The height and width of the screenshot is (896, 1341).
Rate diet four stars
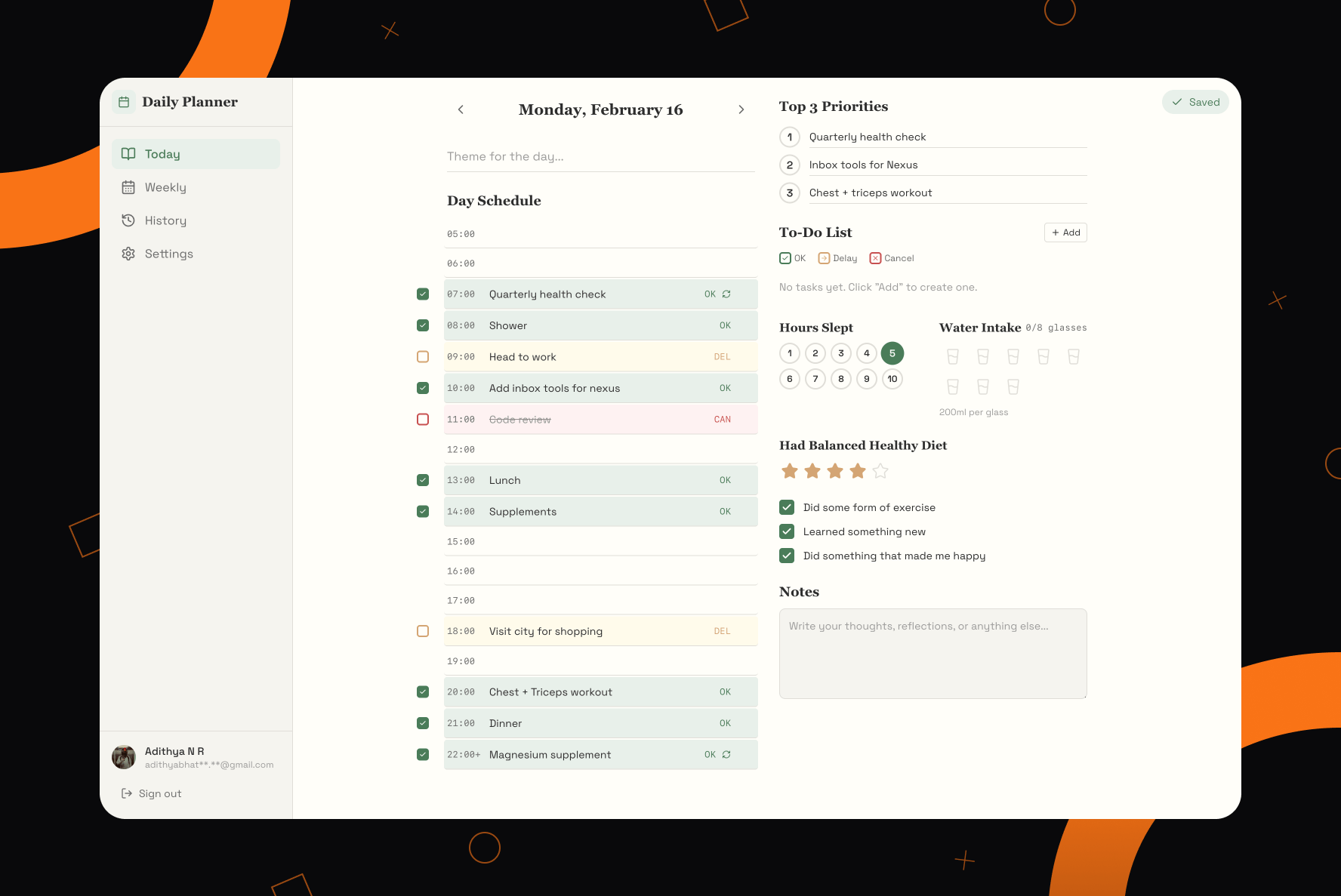[858, 471]
